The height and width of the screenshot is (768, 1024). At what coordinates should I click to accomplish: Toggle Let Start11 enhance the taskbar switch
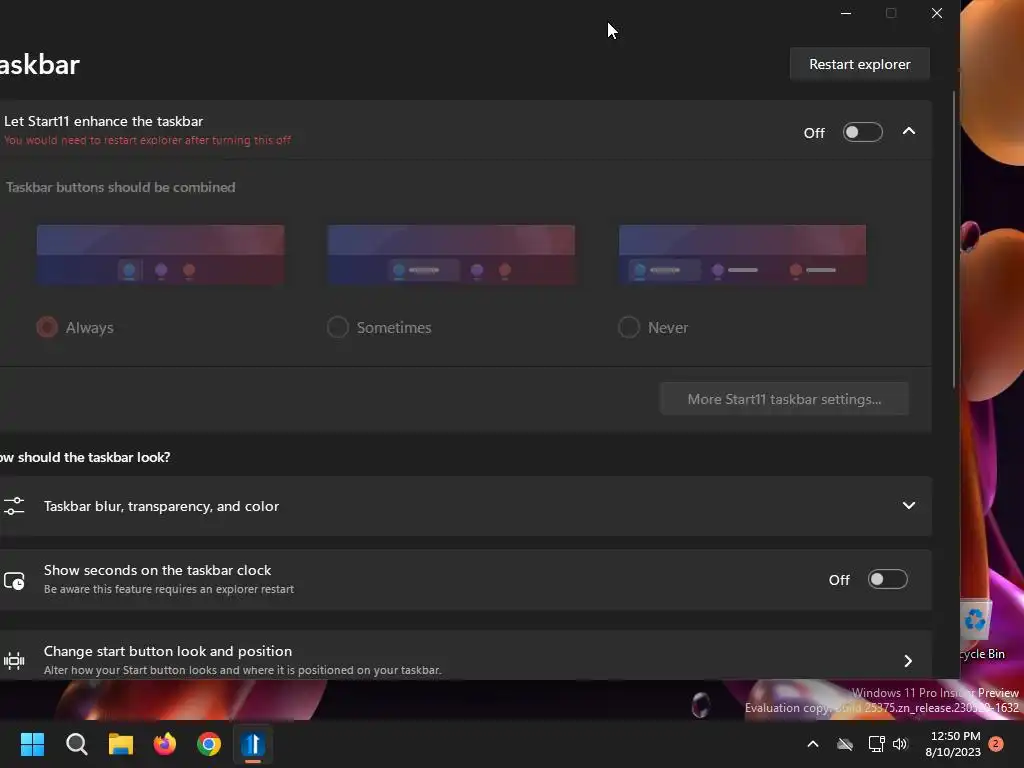point(862,133)
